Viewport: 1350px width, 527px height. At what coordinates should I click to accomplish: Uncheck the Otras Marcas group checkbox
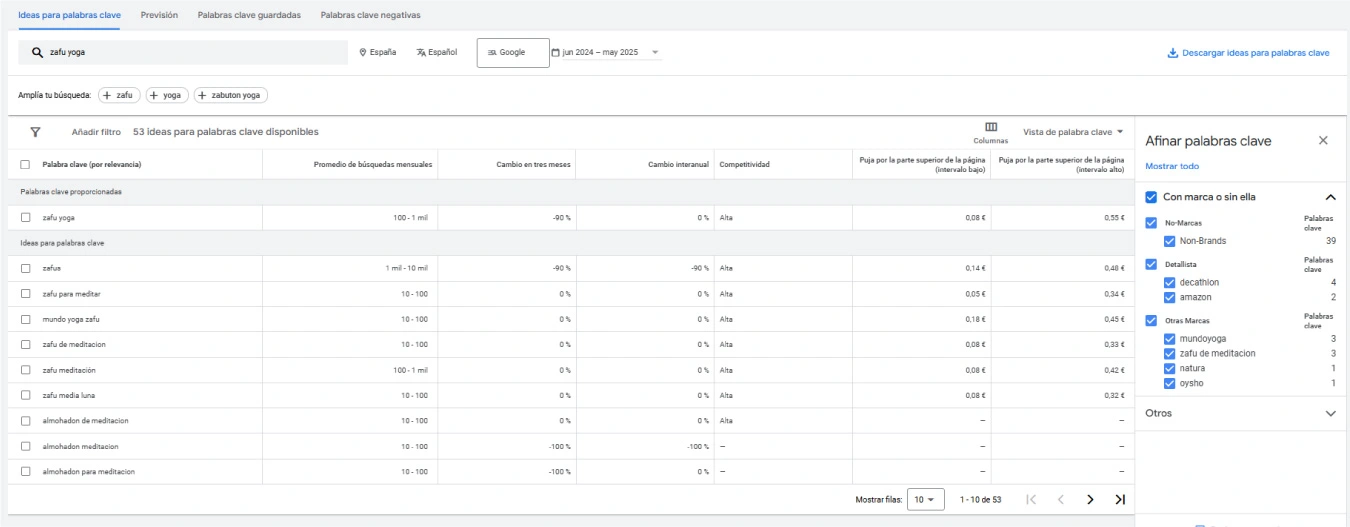point(1151,321)
